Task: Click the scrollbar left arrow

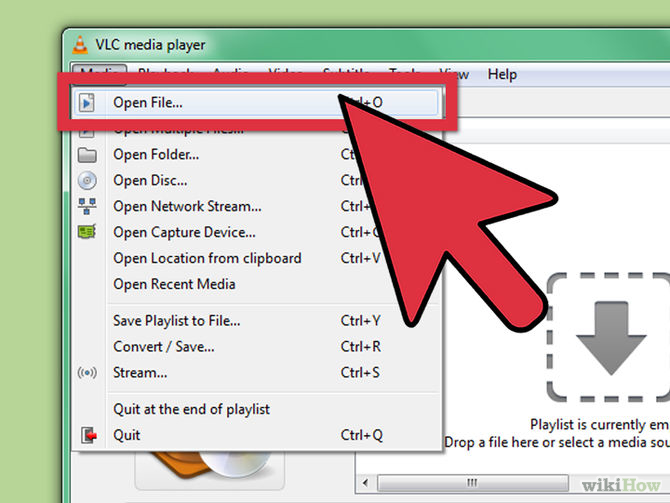Action: [366, 483]
